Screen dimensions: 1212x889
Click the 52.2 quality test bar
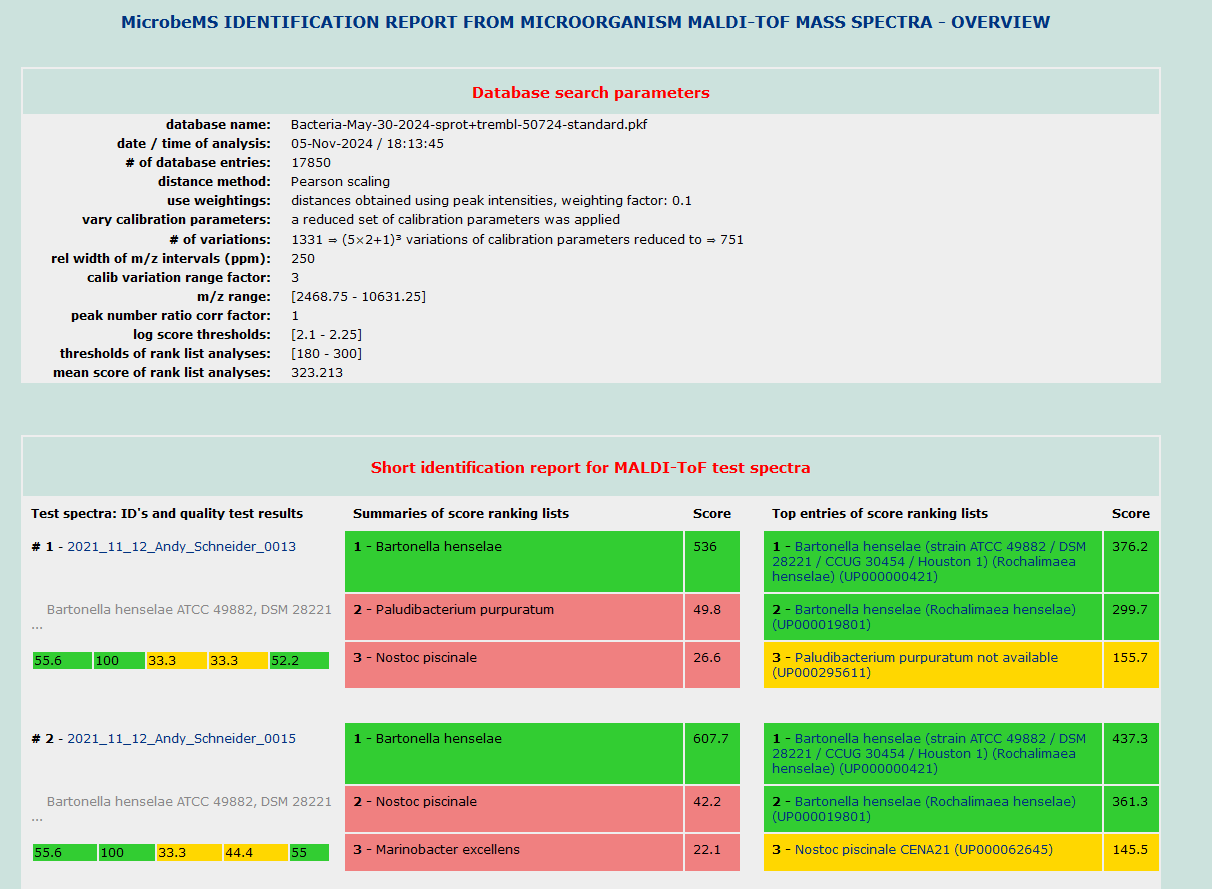(x=299, y=660)
